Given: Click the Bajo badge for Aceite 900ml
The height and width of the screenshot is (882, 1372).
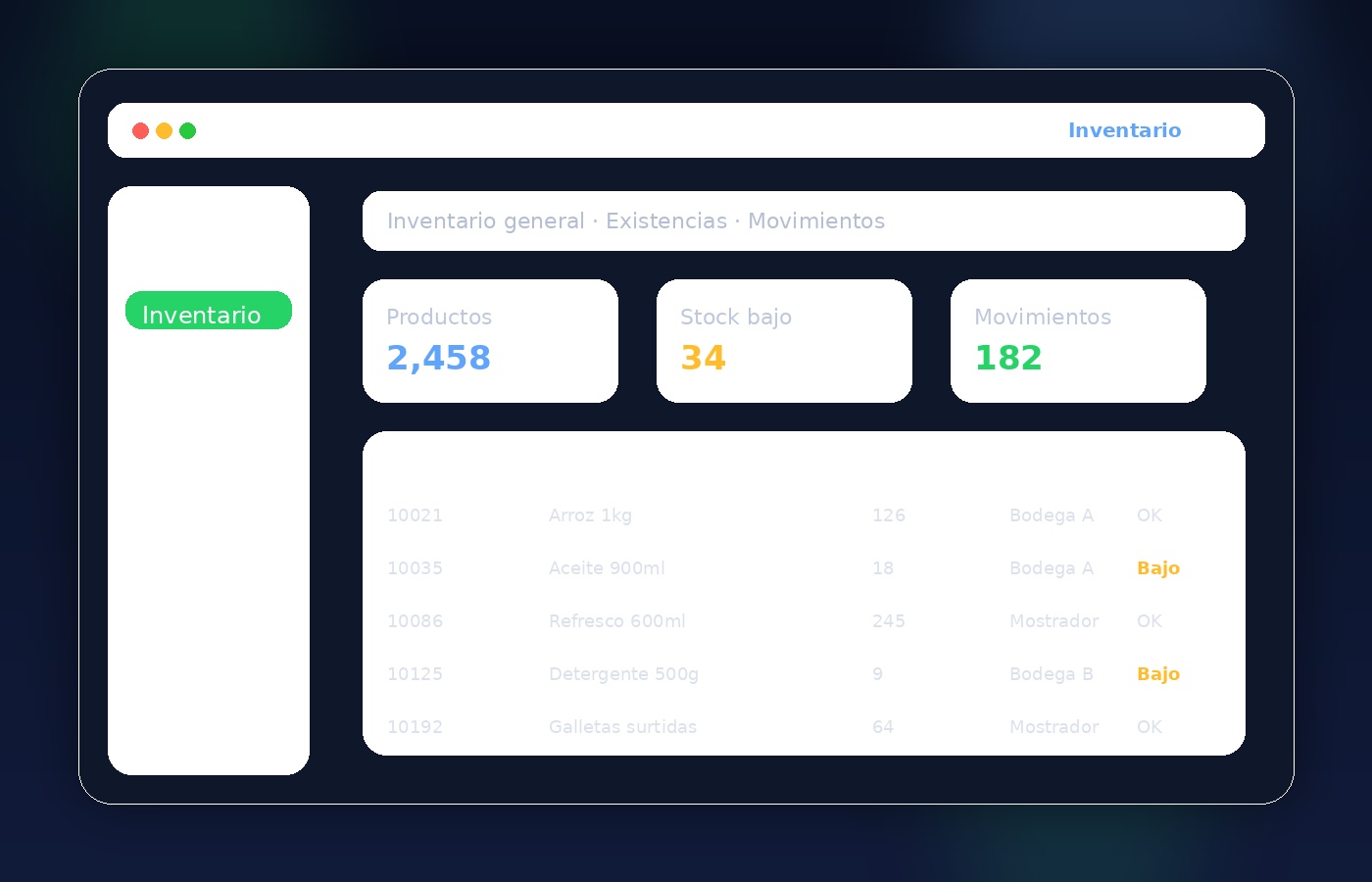Looking at the screenshot, I should point(1157,568).
